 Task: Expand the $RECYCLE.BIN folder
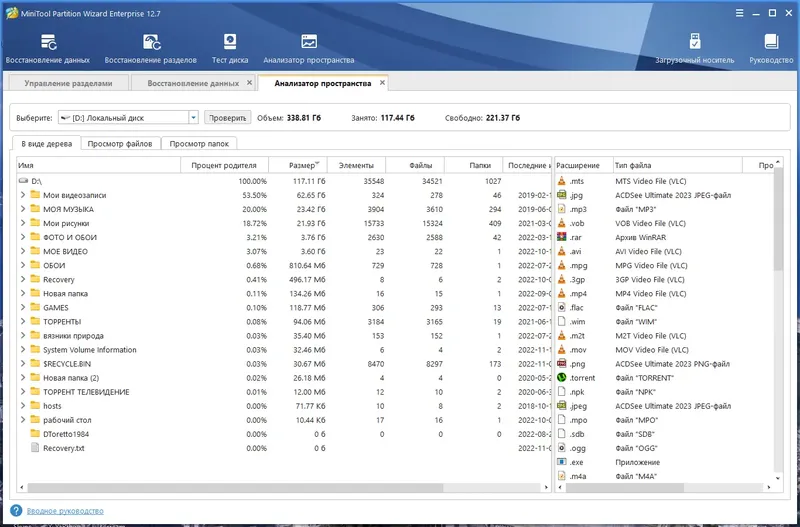pos(23,363)
